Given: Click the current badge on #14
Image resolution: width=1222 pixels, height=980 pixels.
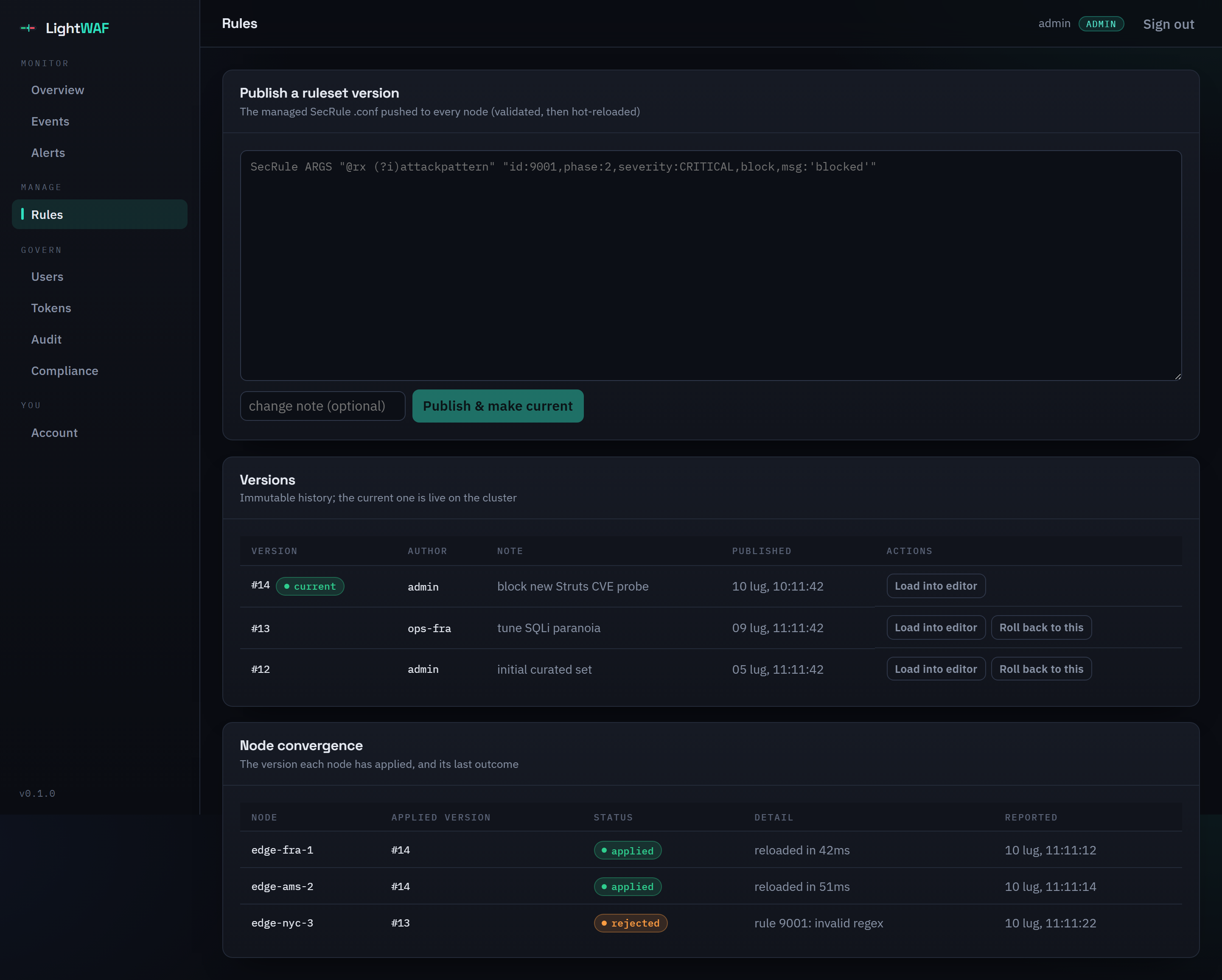Looking at the screenshot, I should click(310, 586).
